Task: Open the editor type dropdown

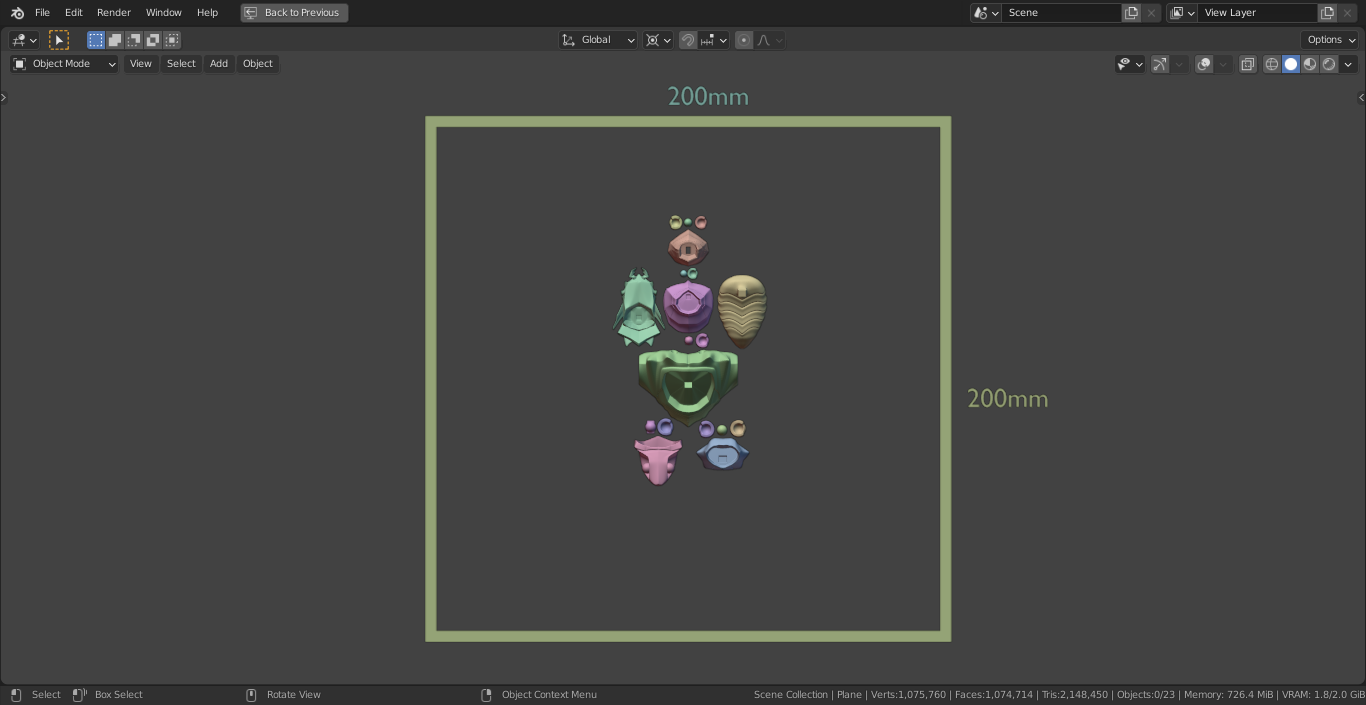Action: [x=24, y=40]
